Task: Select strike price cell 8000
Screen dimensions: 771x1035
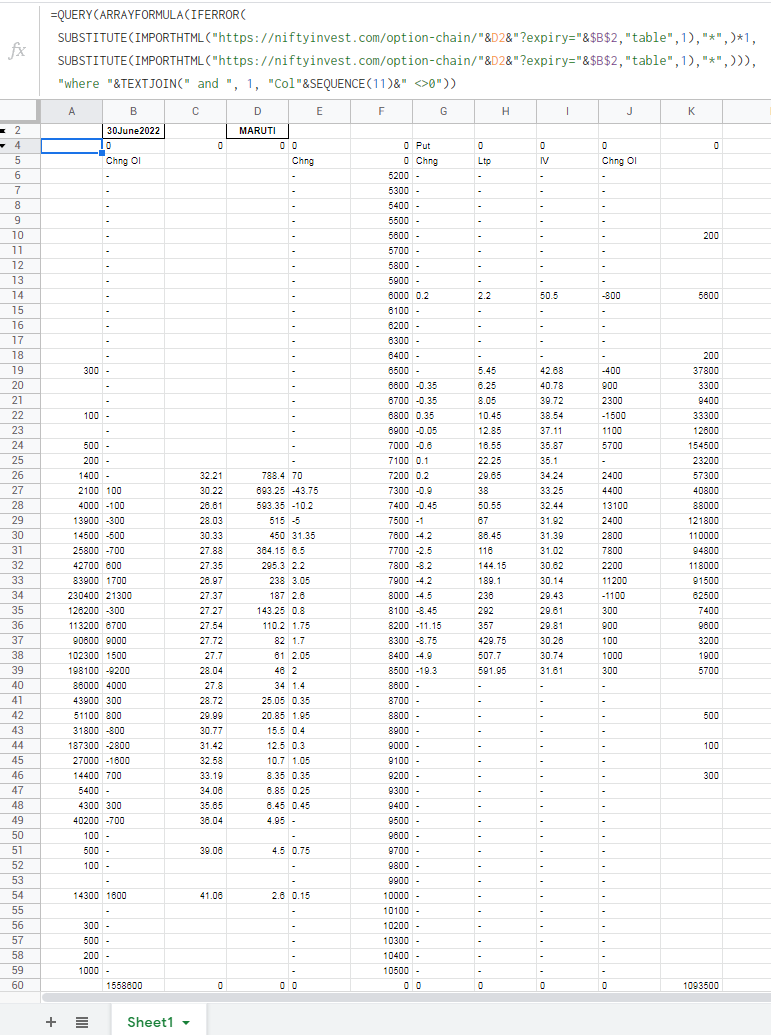Action: click(x=382, y=595)
